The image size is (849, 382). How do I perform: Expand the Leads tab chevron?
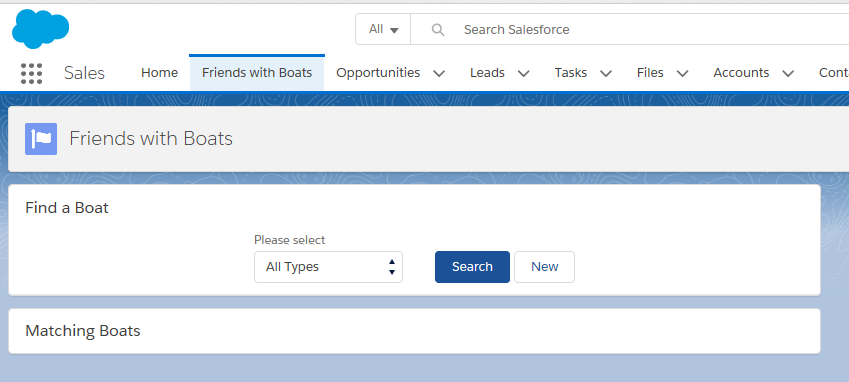coord(524,74)
